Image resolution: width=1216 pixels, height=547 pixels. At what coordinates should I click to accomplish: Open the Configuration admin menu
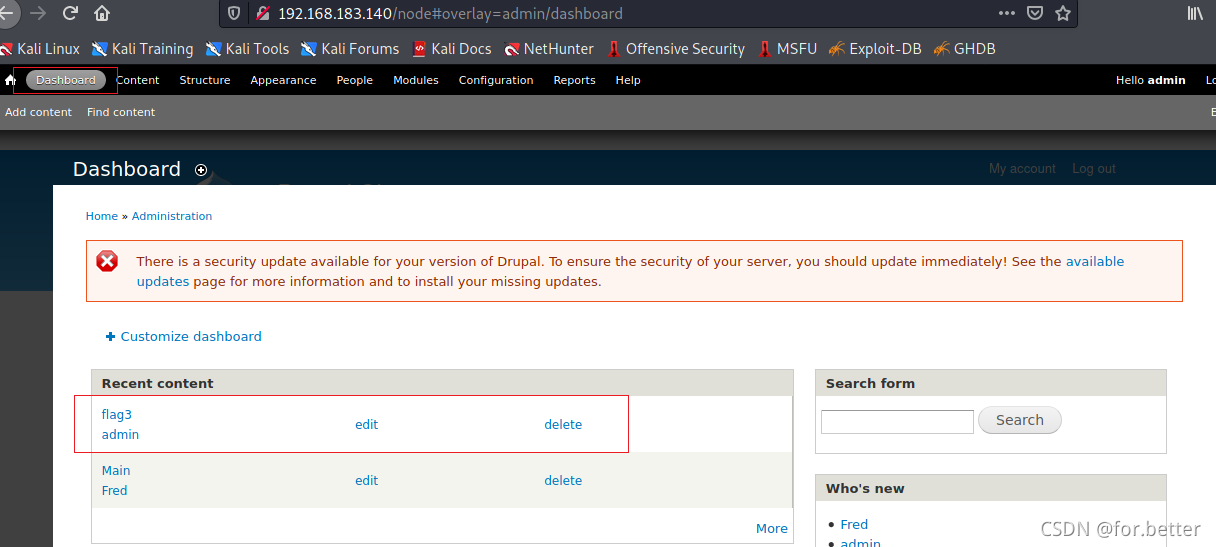coord(496,80)
